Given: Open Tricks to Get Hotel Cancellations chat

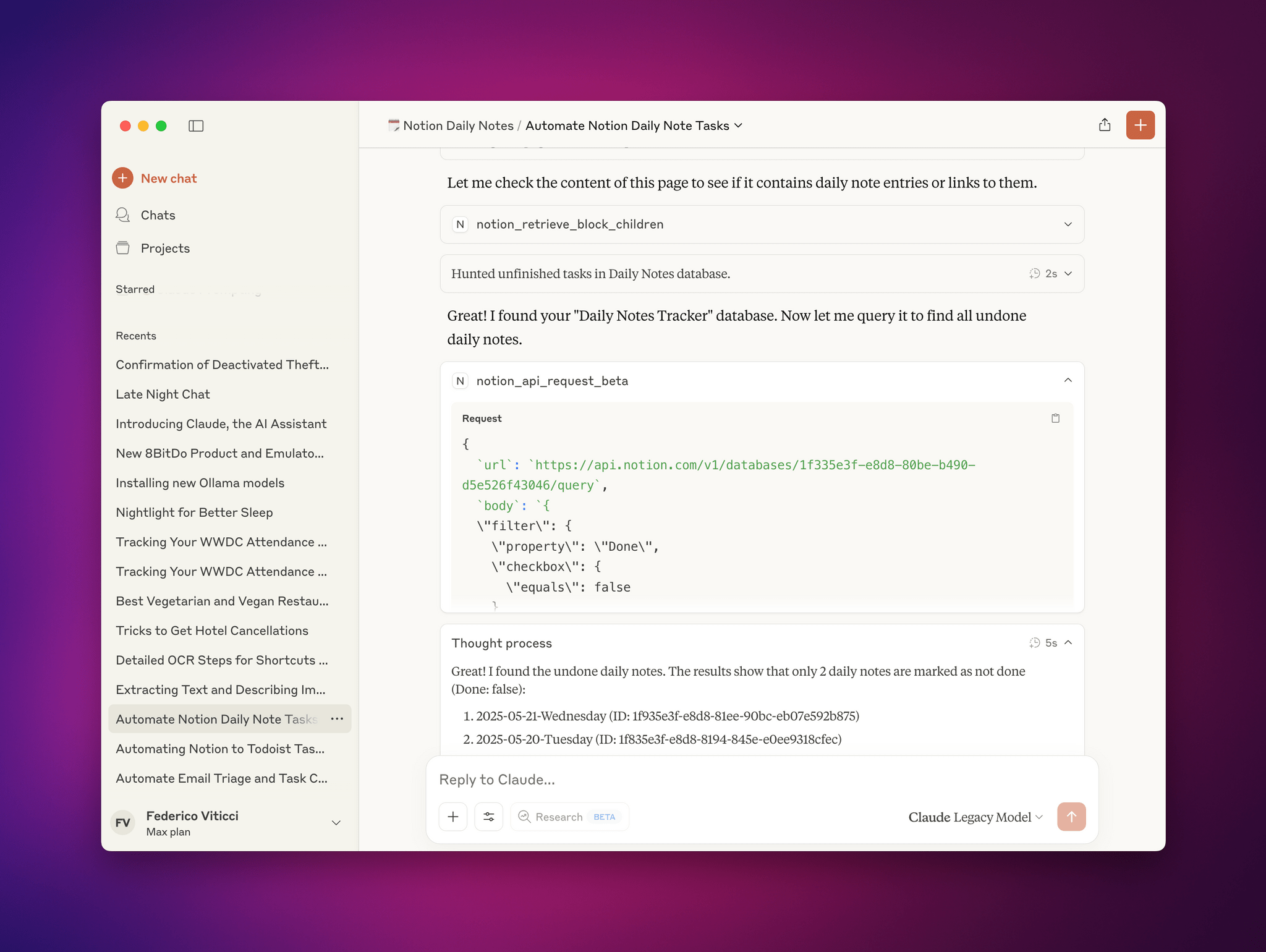Looking at the screenshot, I should (212, 631).
